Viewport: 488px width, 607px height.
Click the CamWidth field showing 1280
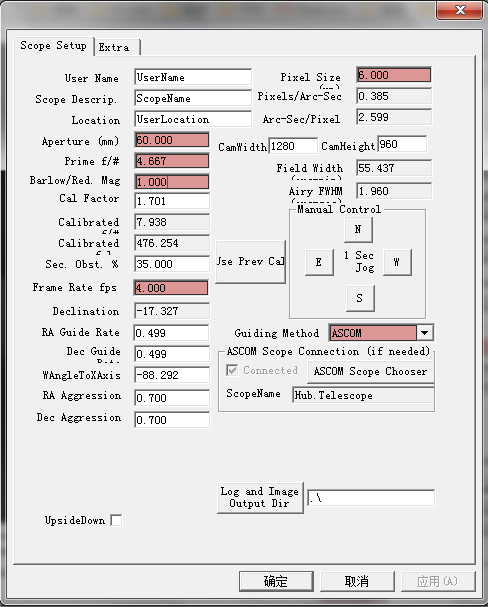293,146
